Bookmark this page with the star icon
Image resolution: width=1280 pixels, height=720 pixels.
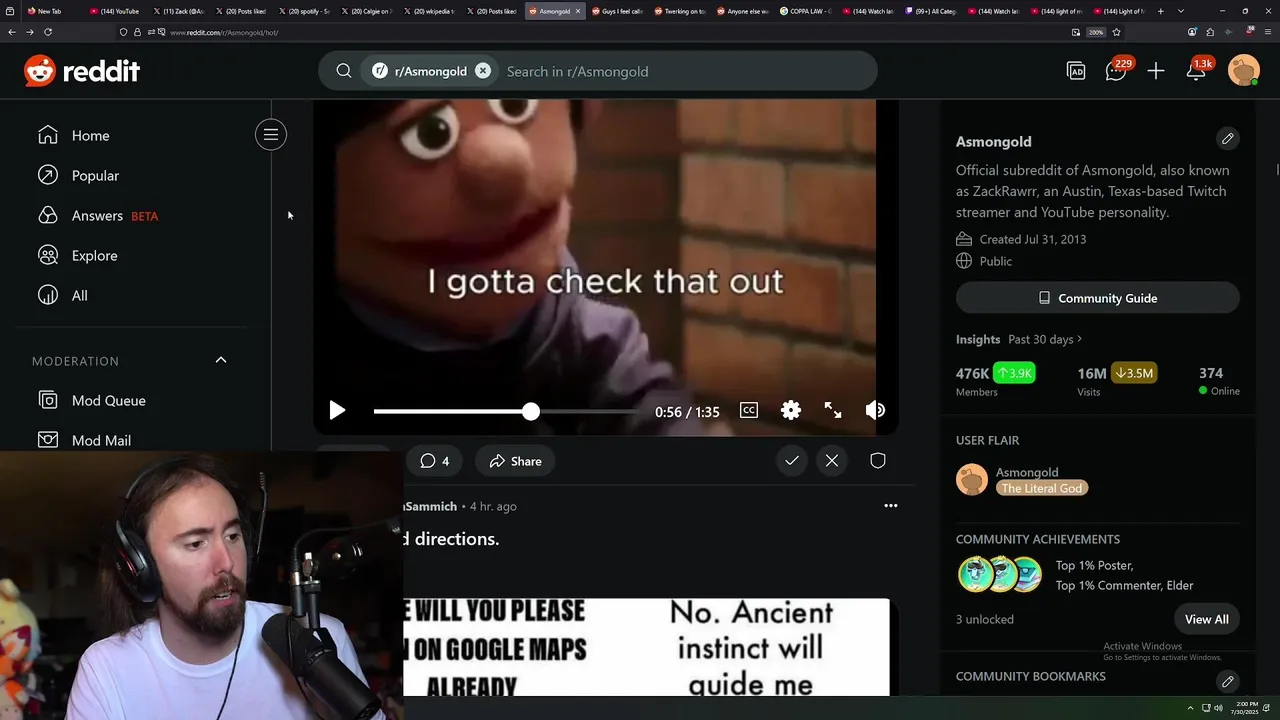pos(1116,32)
